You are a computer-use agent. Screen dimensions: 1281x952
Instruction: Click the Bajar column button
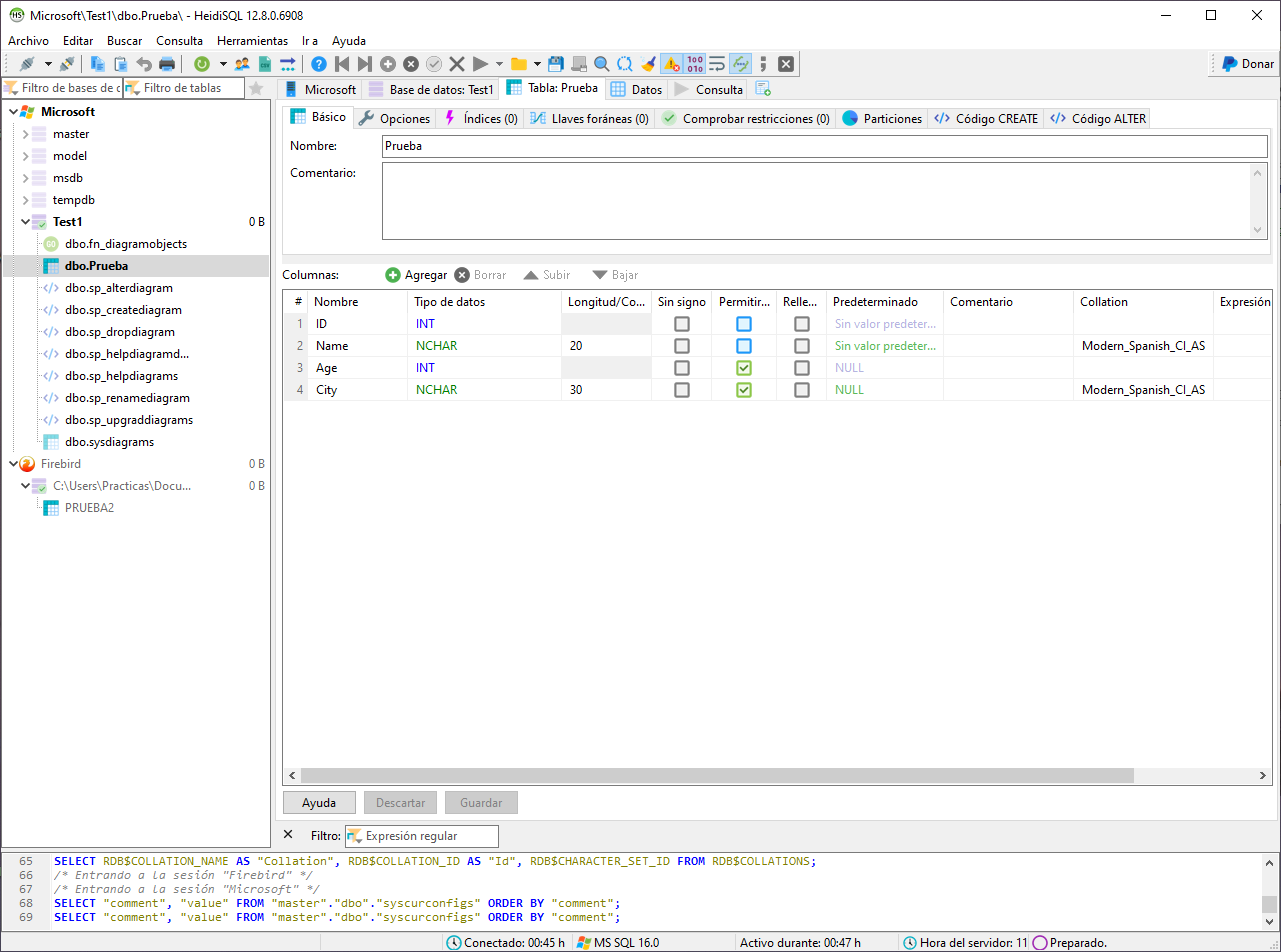[x=615, y=275]
